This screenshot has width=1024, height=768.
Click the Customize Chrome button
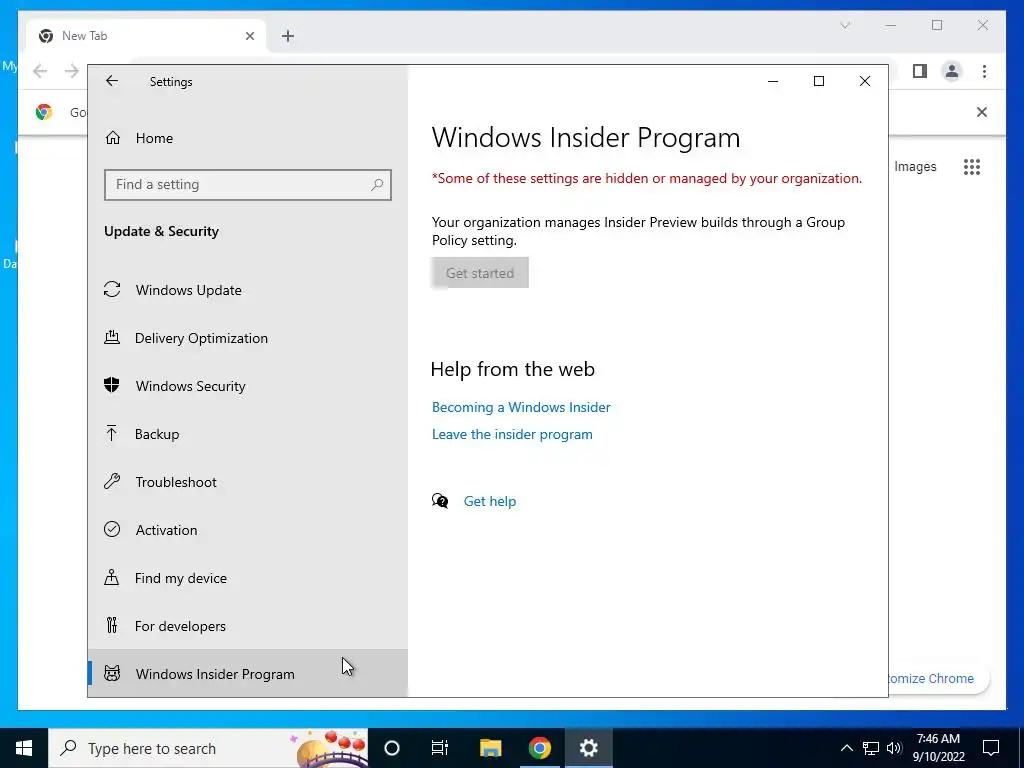938,679
